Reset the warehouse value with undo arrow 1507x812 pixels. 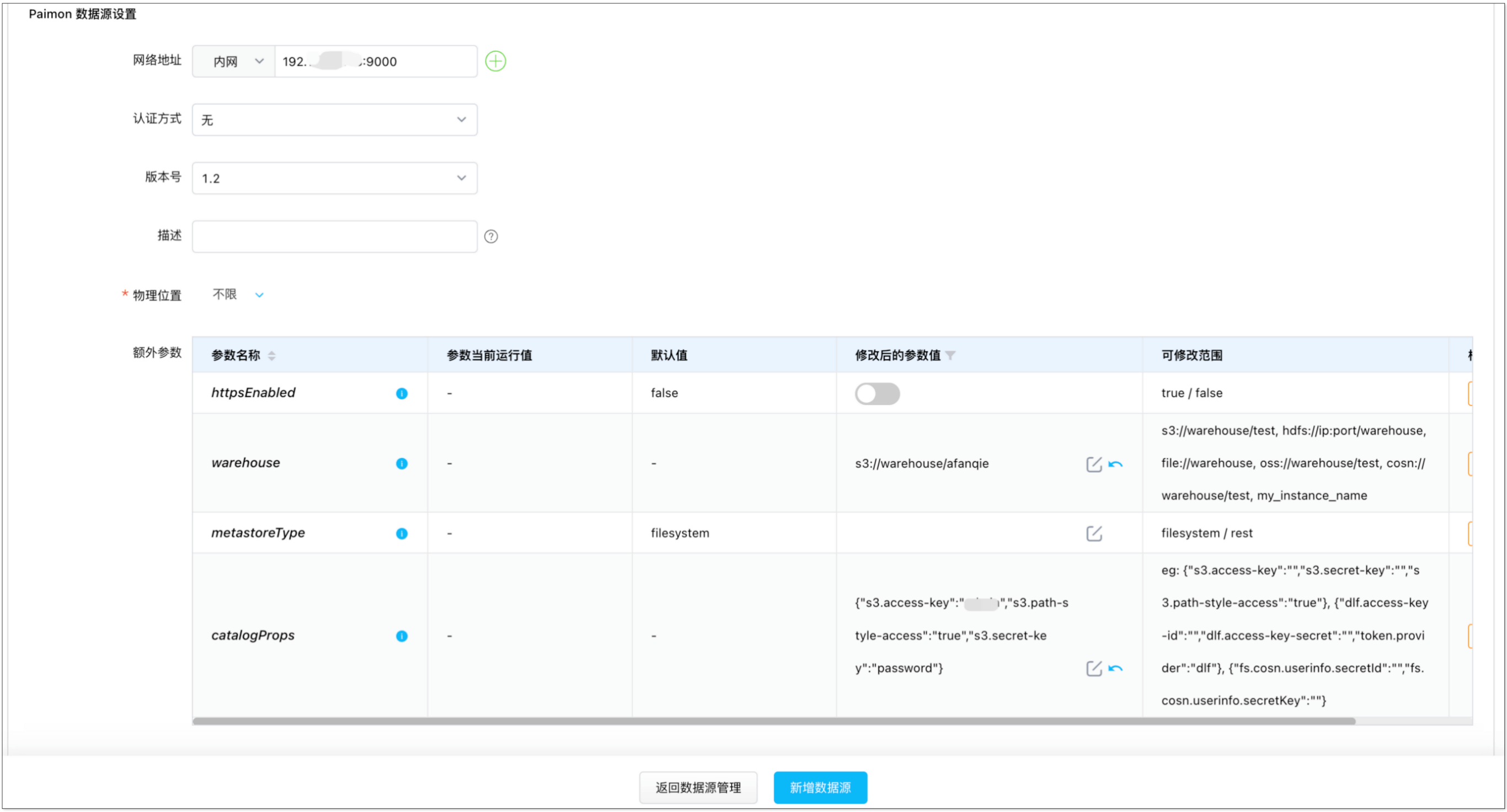[x=1115, y=464]
